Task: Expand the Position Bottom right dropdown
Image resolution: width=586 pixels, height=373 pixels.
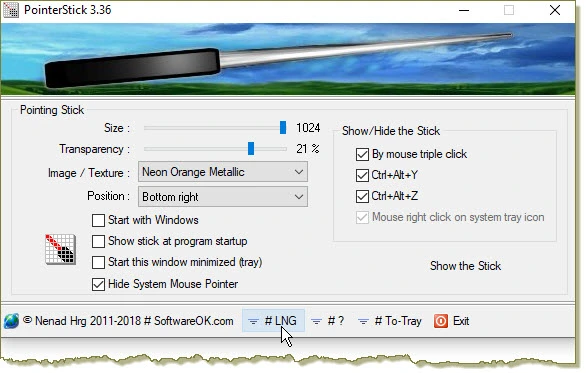Action: click(223, 197)
